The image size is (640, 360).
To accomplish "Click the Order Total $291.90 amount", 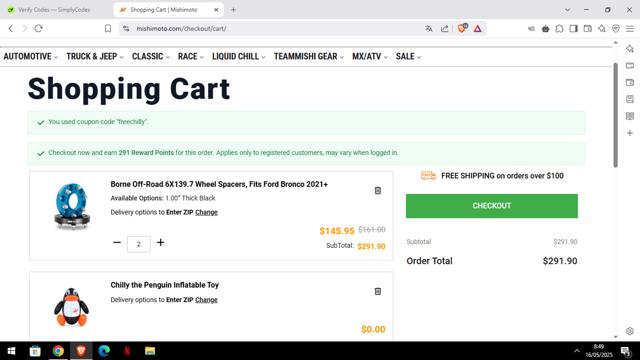I will (x=560, y=261).
